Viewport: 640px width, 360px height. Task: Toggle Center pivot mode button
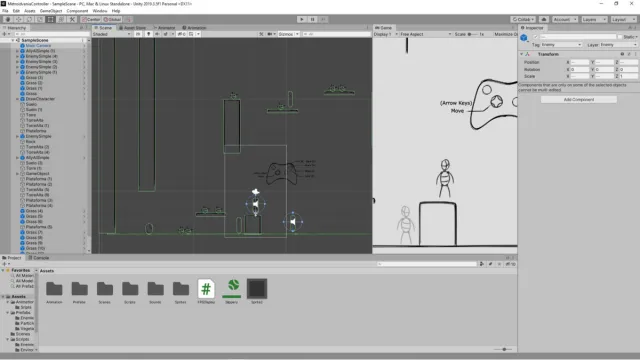pyautogui.click(x=91, y=19)
